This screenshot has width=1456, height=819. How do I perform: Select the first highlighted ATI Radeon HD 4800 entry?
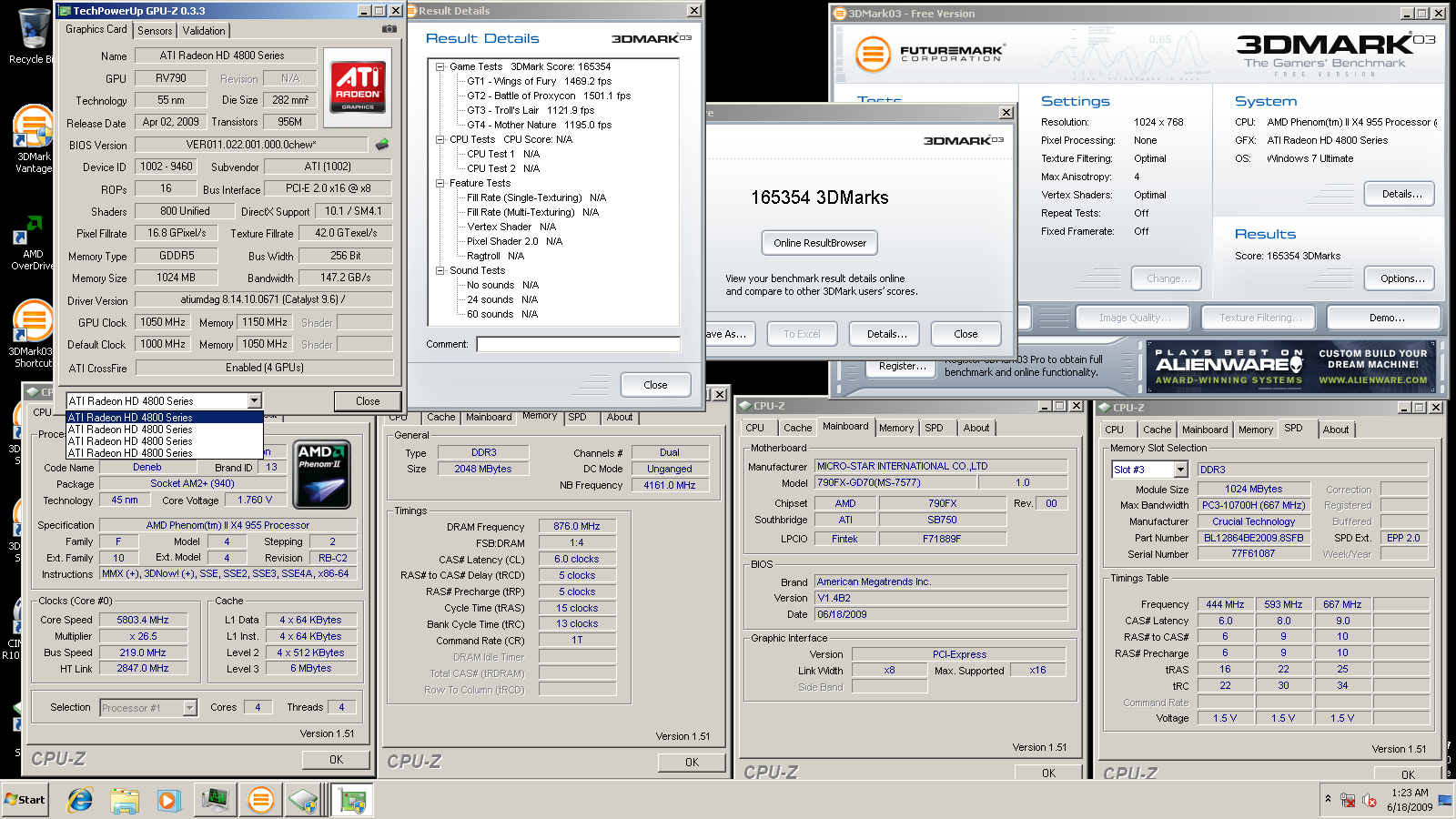tap(165, 418)
